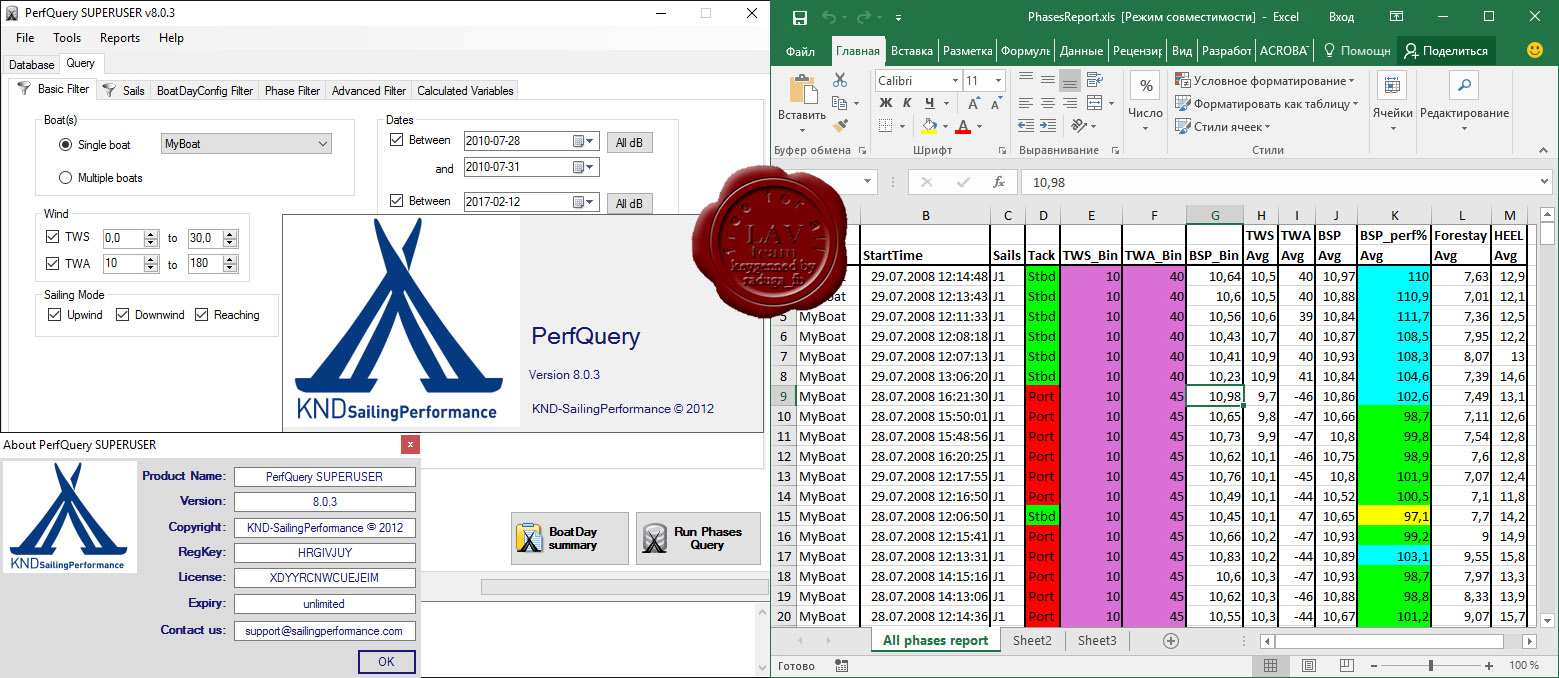This screenshot has width=1559, height=678.
Task: Click the BoatDay summary button
Action: click(x=570, y=538)
